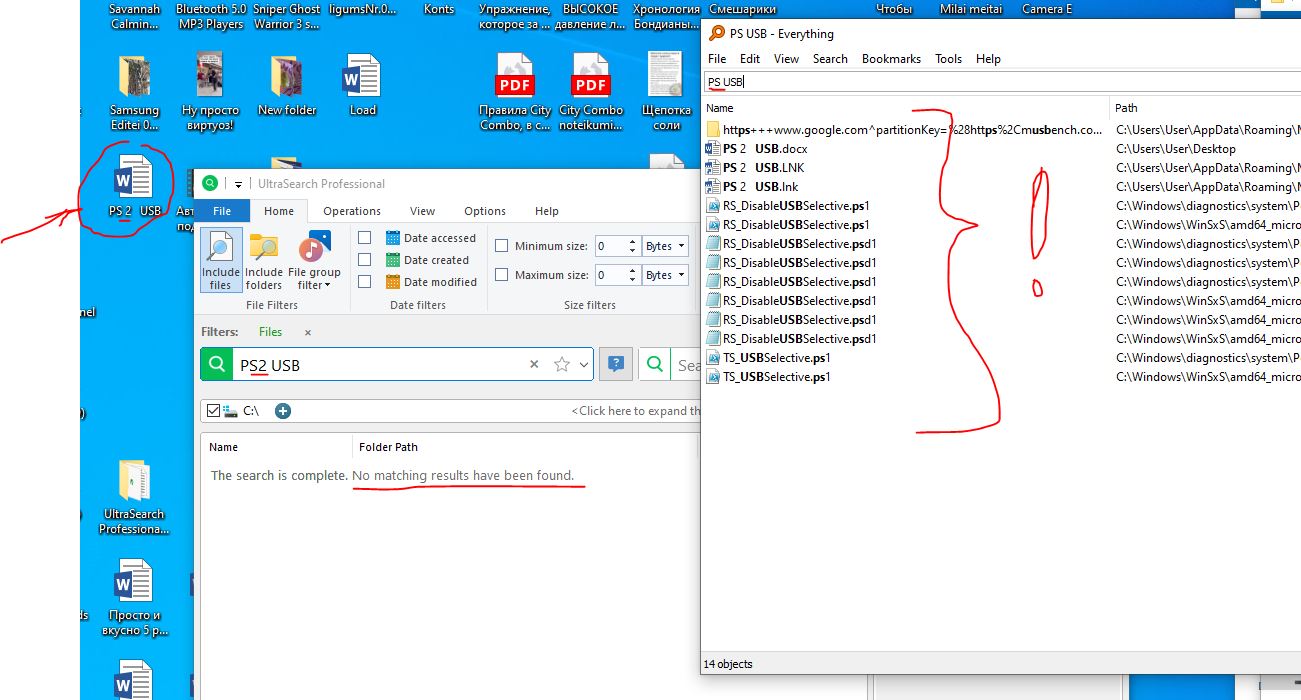
Task: Open the Tools menu in Everything
Action: pos(948,59)
